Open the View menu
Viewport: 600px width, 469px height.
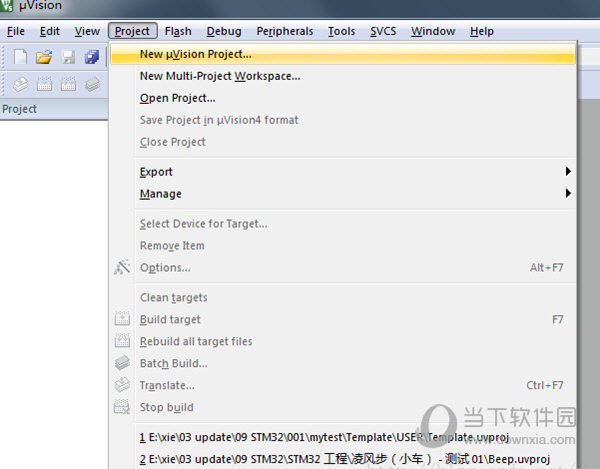87,31
